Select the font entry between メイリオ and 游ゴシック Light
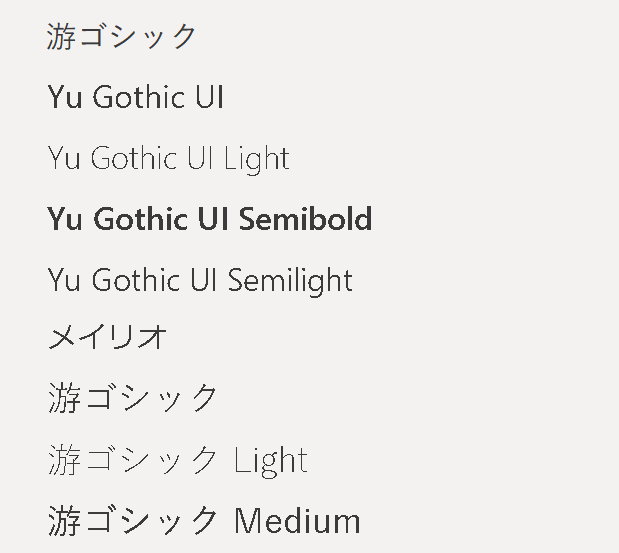This screenshot has width=619, height=553. tap(132, 398)
